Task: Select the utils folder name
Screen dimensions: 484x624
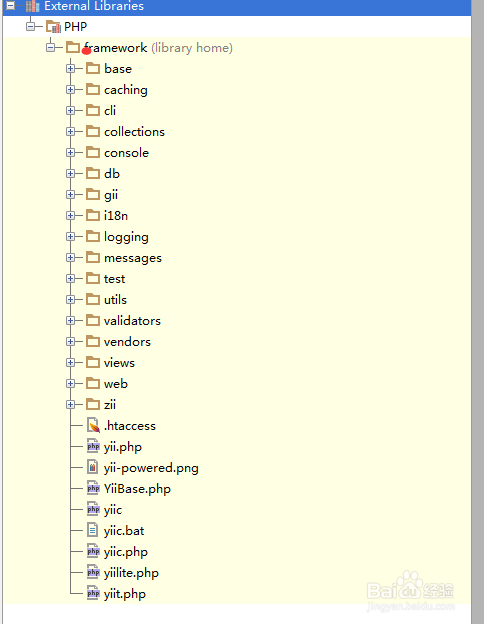Action: 115,300
